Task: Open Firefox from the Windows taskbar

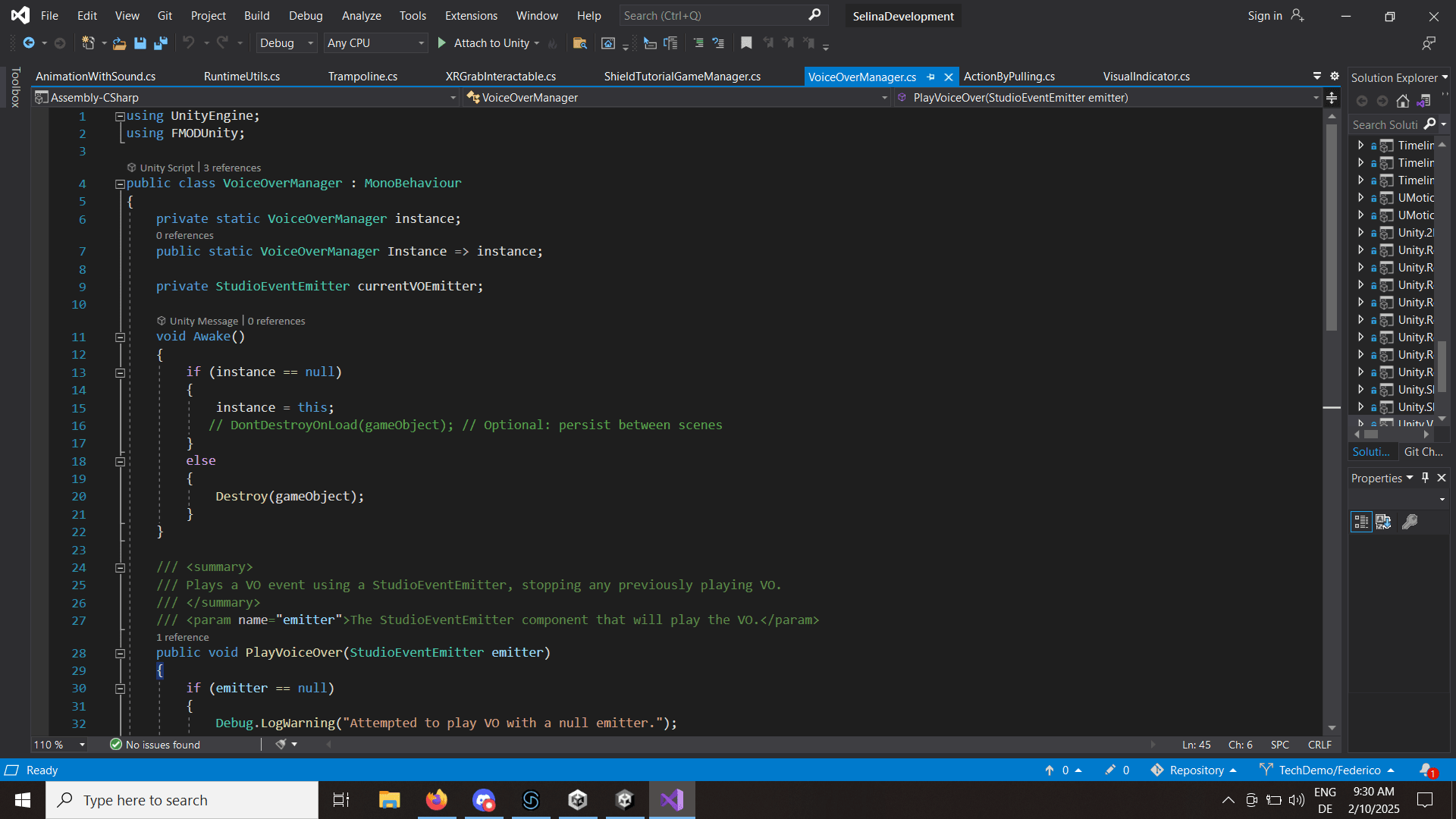Action: click(x=436, y=800)
